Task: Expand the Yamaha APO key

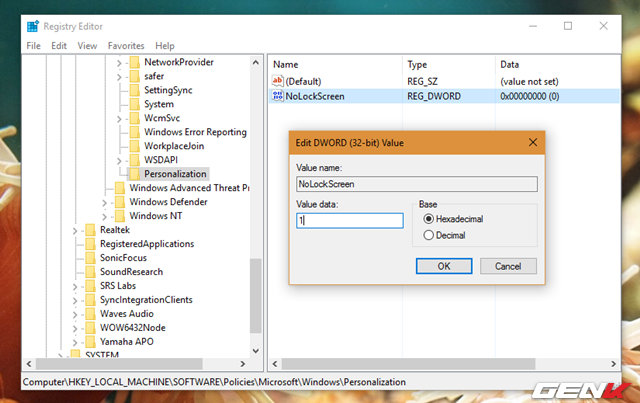Action: tap(75, 343)
